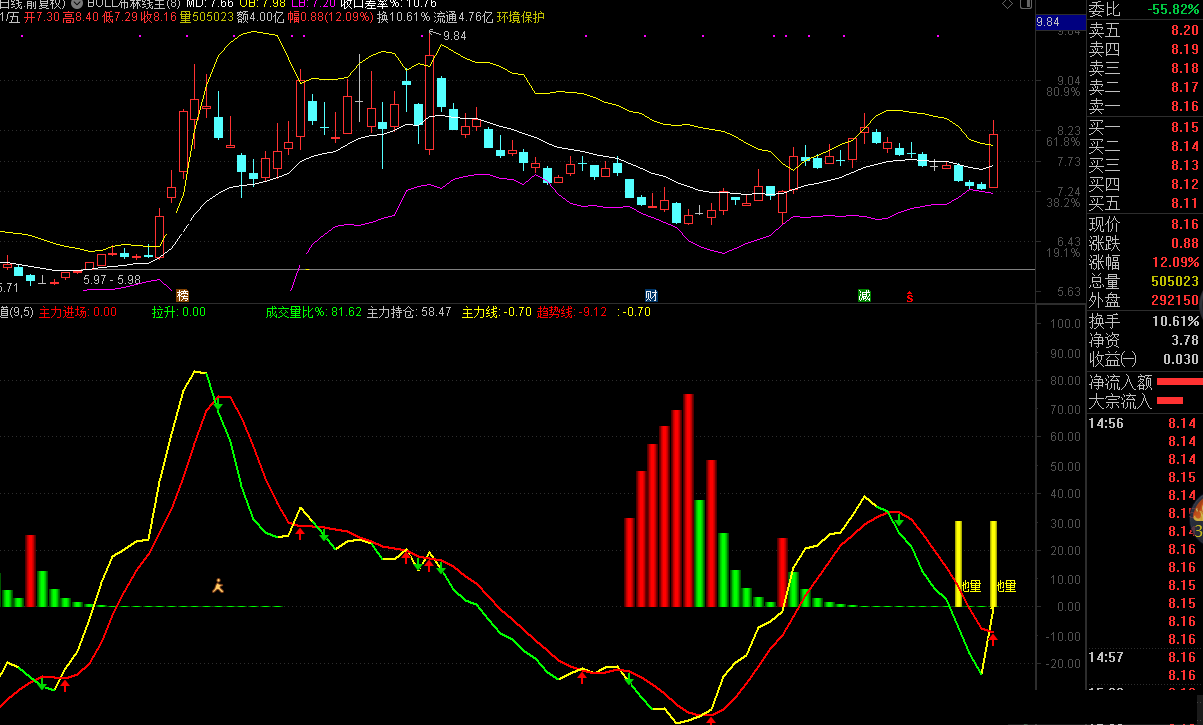1203x725 pixels.
Task: Click the 主力持仓: 58.47 label
Action: (x=409, y=312)
